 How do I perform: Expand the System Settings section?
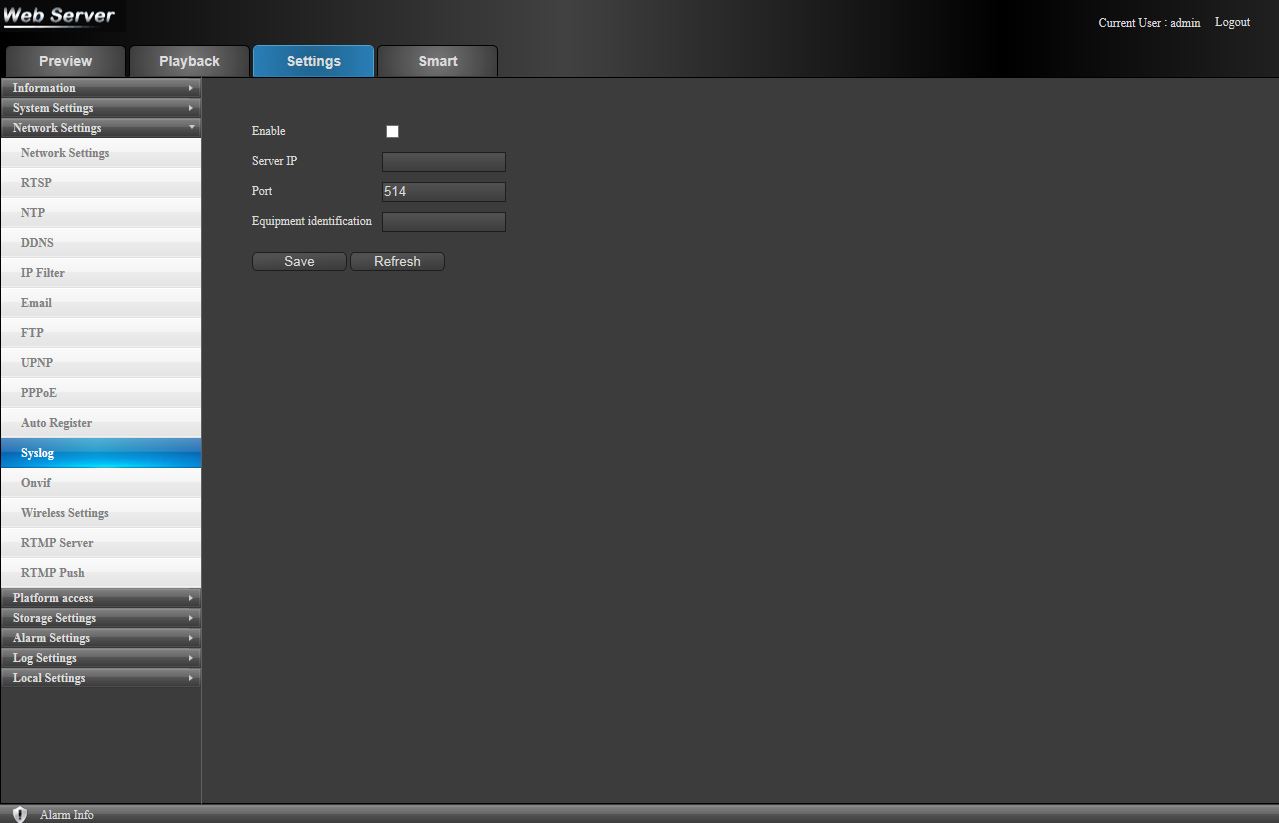[100, 108]
